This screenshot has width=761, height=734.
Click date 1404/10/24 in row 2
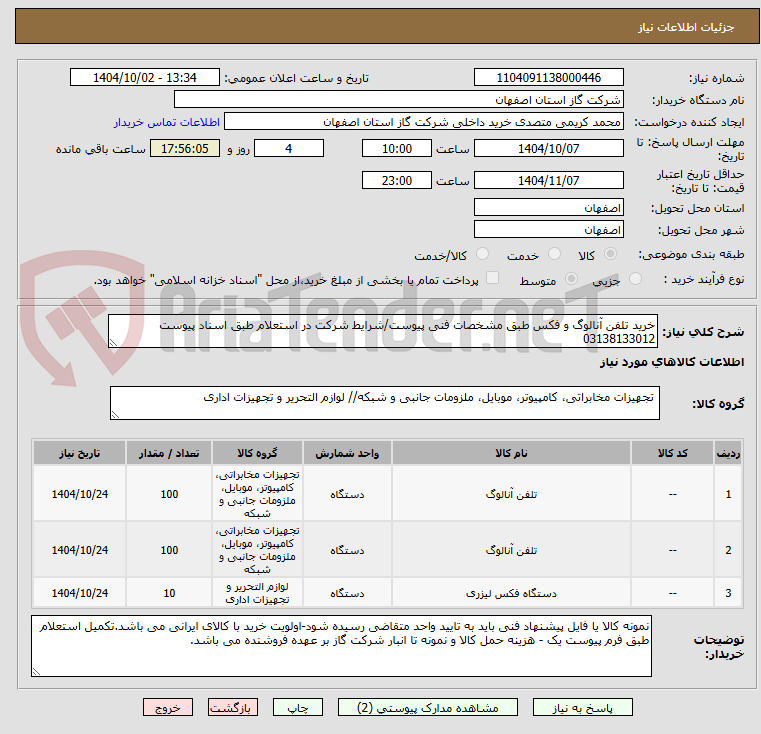[x=80, y=550]
